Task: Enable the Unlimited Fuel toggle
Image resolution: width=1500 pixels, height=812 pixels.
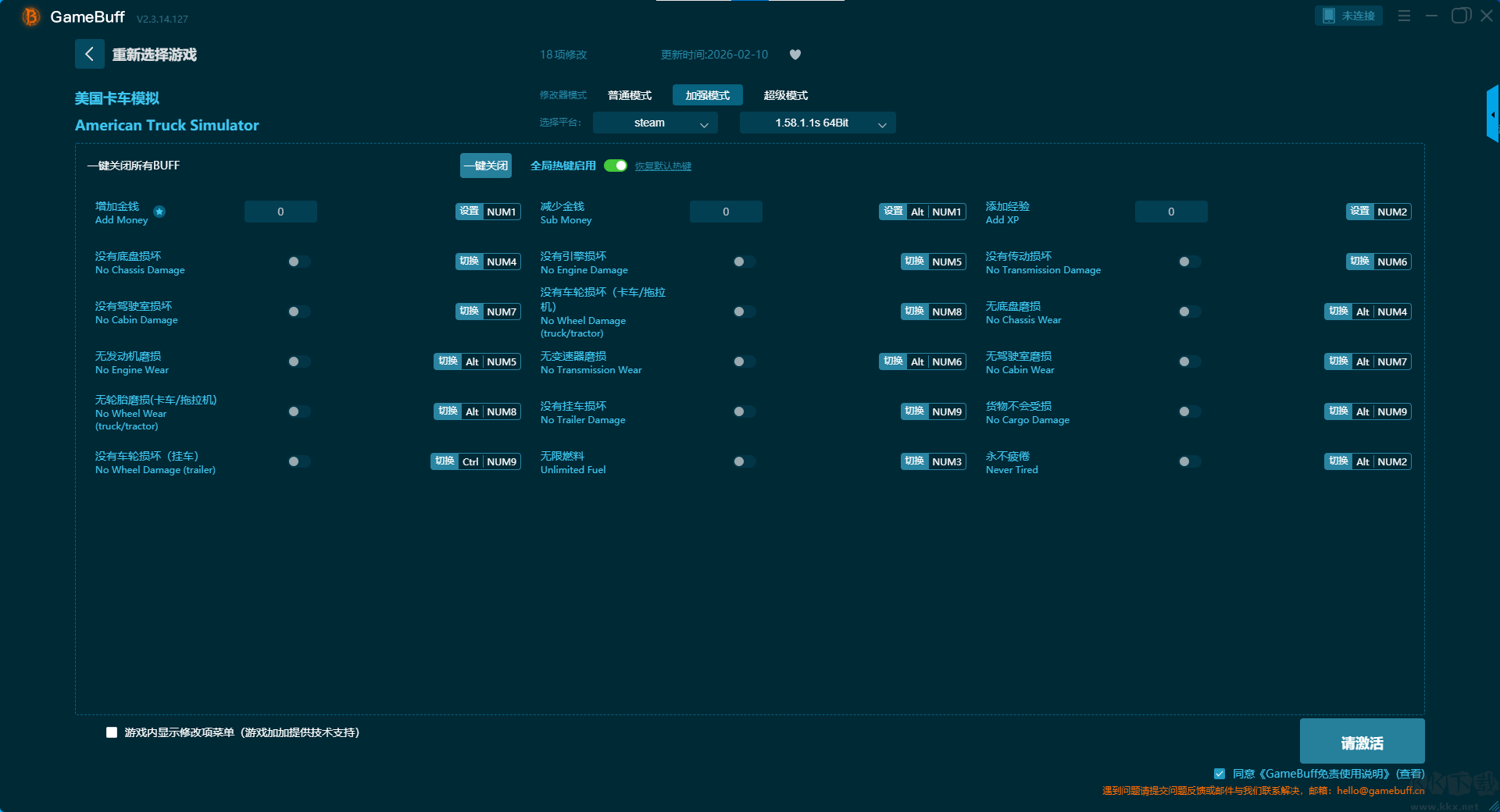Action: pyautogui.click(x=744, y=461)
